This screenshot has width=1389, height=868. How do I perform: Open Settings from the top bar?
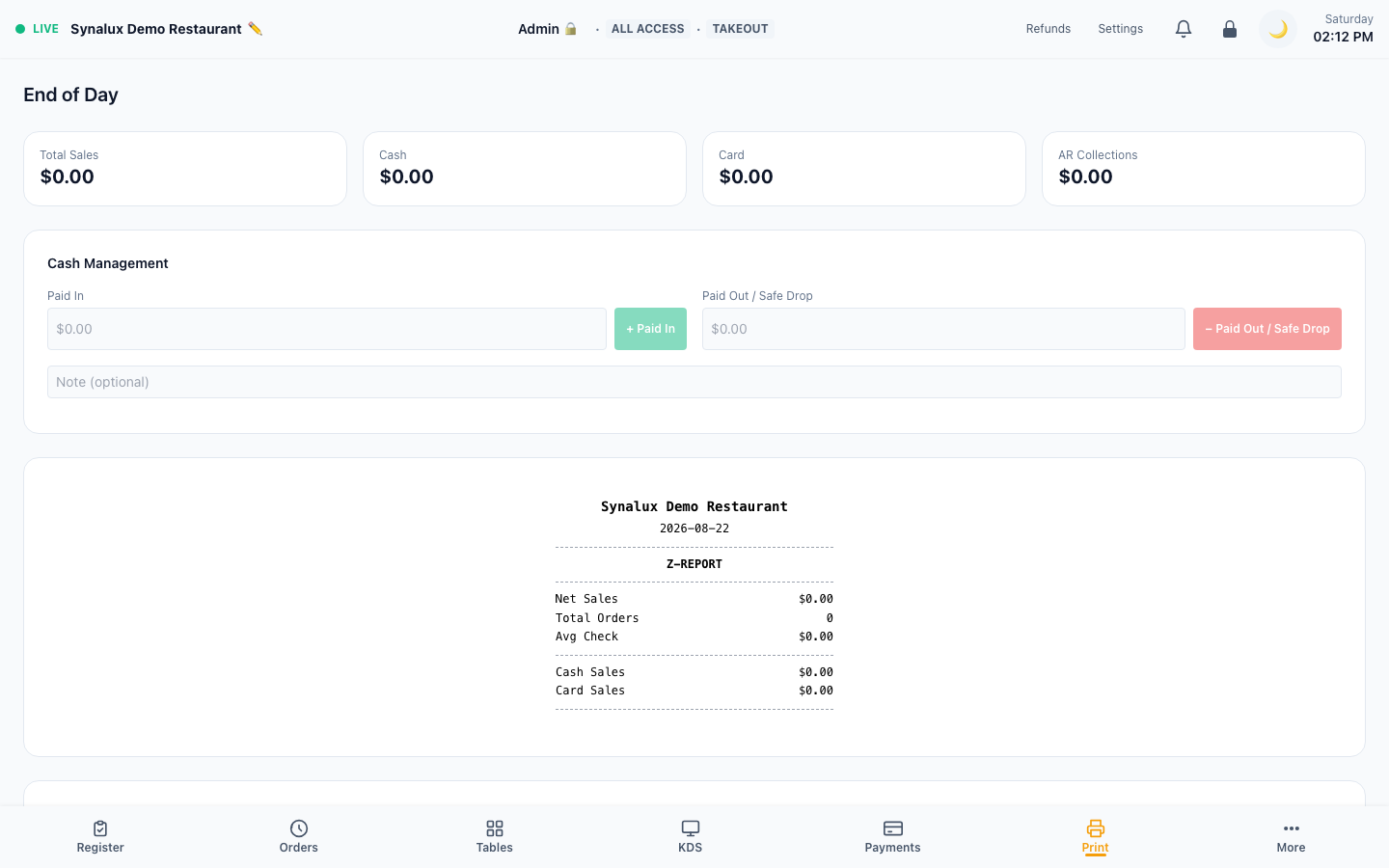1121,29
